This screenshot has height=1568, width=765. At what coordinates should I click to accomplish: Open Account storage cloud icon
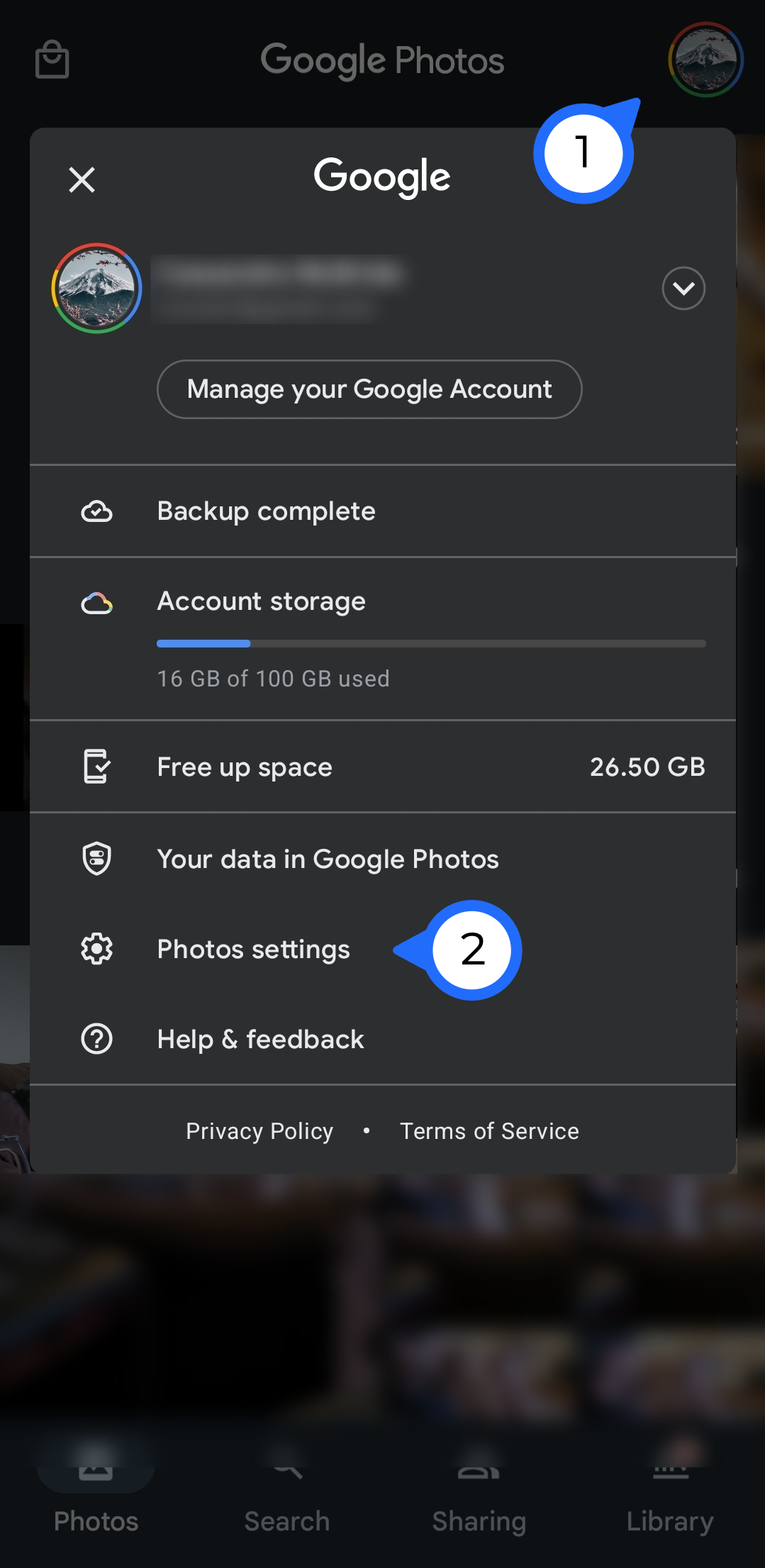coord(96,603)
